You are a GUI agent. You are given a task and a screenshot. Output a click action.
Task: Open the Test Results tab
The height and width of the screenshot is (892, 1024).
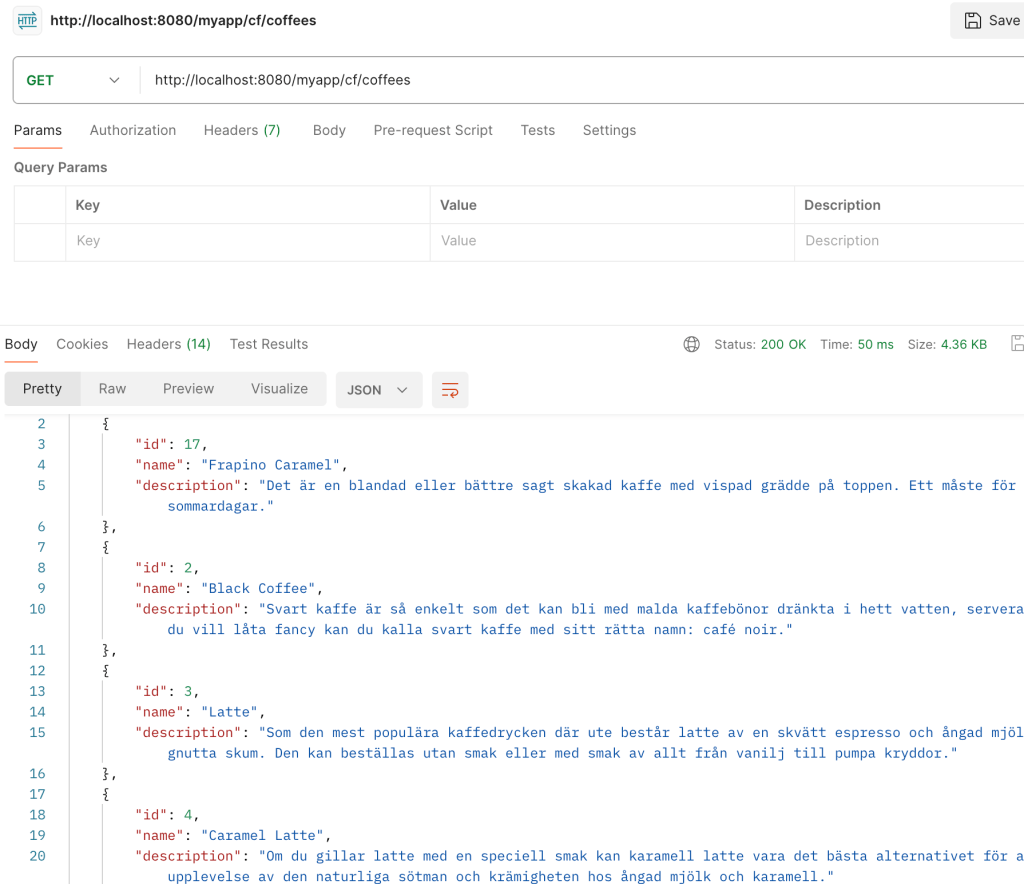[269, 344]
